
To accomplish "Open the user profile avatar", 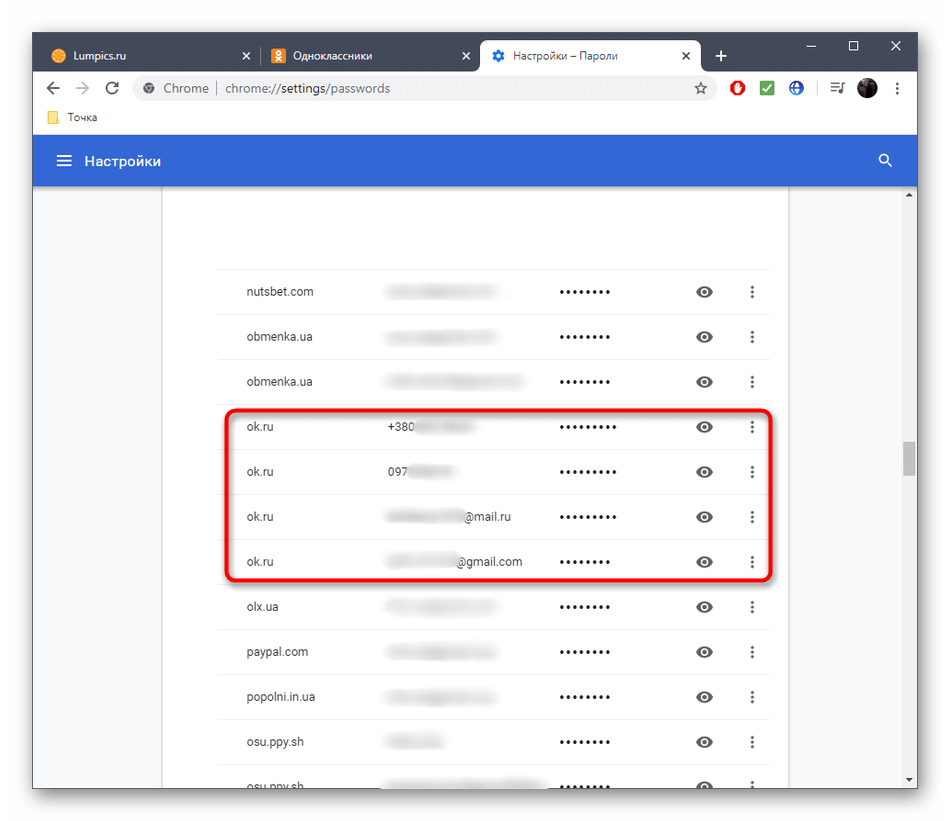I will tap(867, 88).
